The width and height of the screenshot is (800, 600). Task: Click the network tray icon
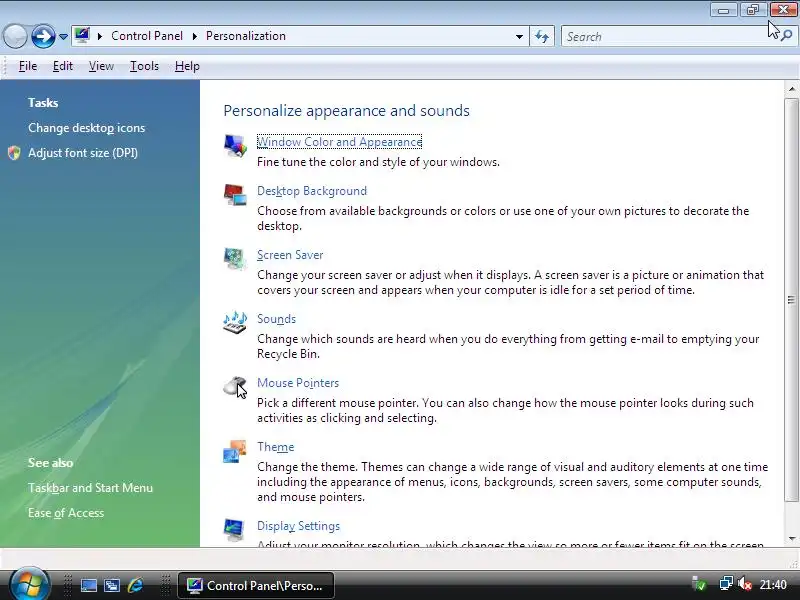click(726, 584)
